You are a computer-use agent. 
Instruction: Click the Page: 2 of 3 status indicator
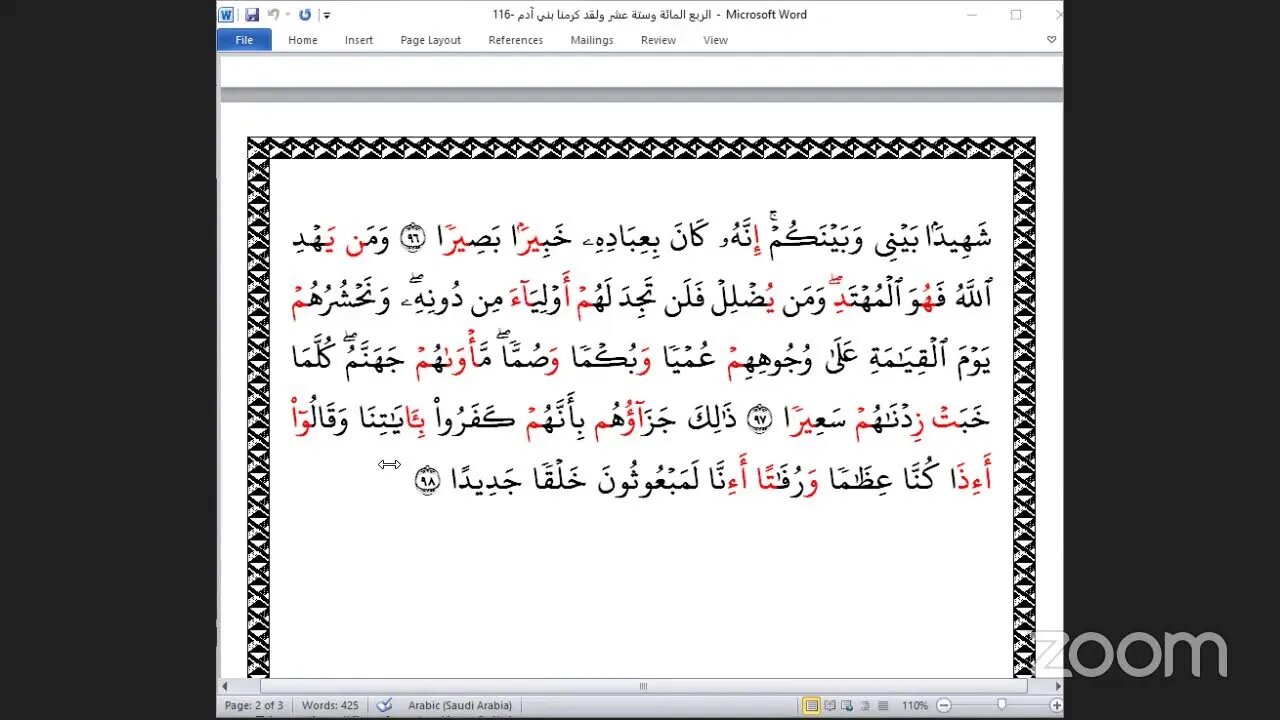click(254, 705)
